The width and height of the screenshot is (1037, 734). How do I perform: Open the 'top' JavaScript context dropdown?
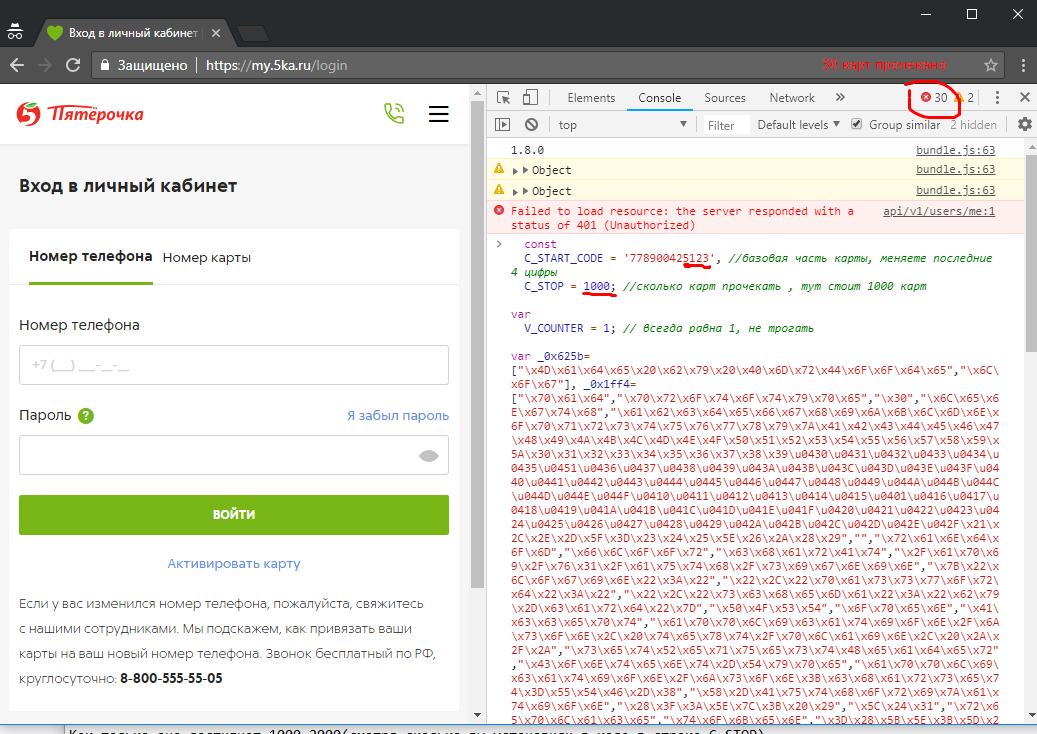(622, 124)
